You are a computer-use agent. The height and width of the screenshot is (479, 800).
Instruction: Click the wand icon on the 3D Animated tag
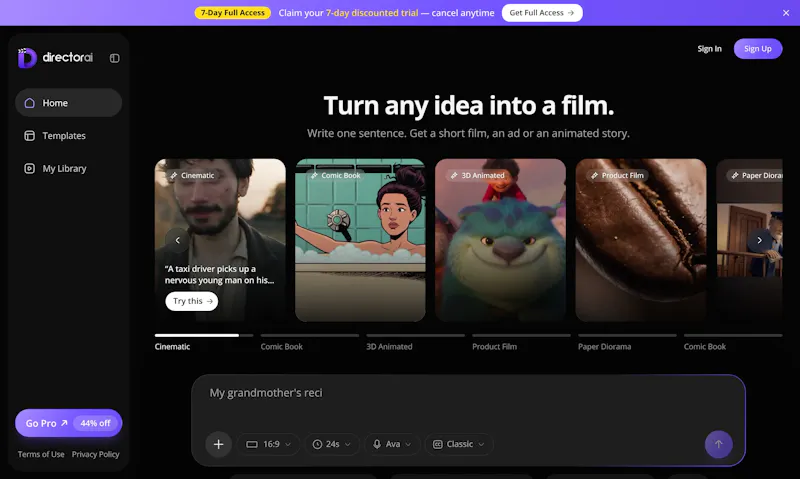point(454,175)
